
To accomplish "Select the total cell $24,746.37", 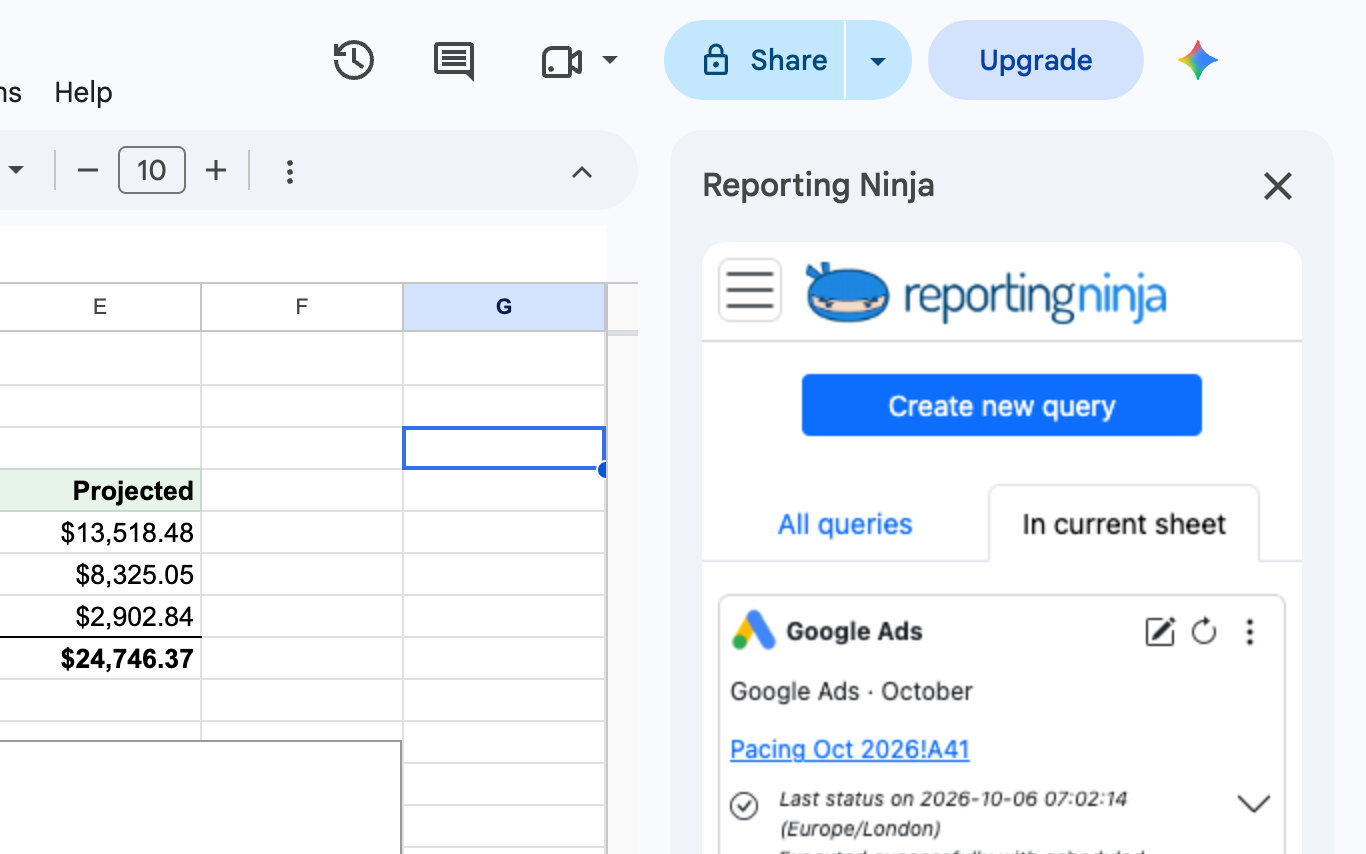I will (x=100, y=659).
